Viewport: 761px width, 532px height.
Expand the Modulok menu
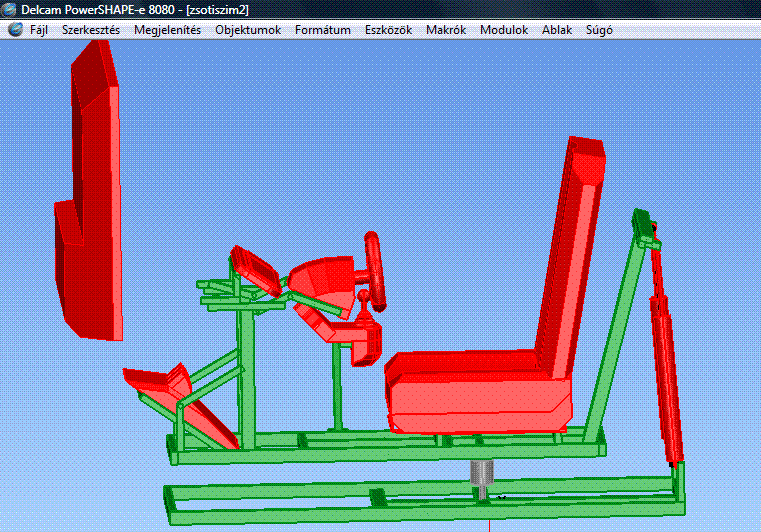tap(504, 30)
